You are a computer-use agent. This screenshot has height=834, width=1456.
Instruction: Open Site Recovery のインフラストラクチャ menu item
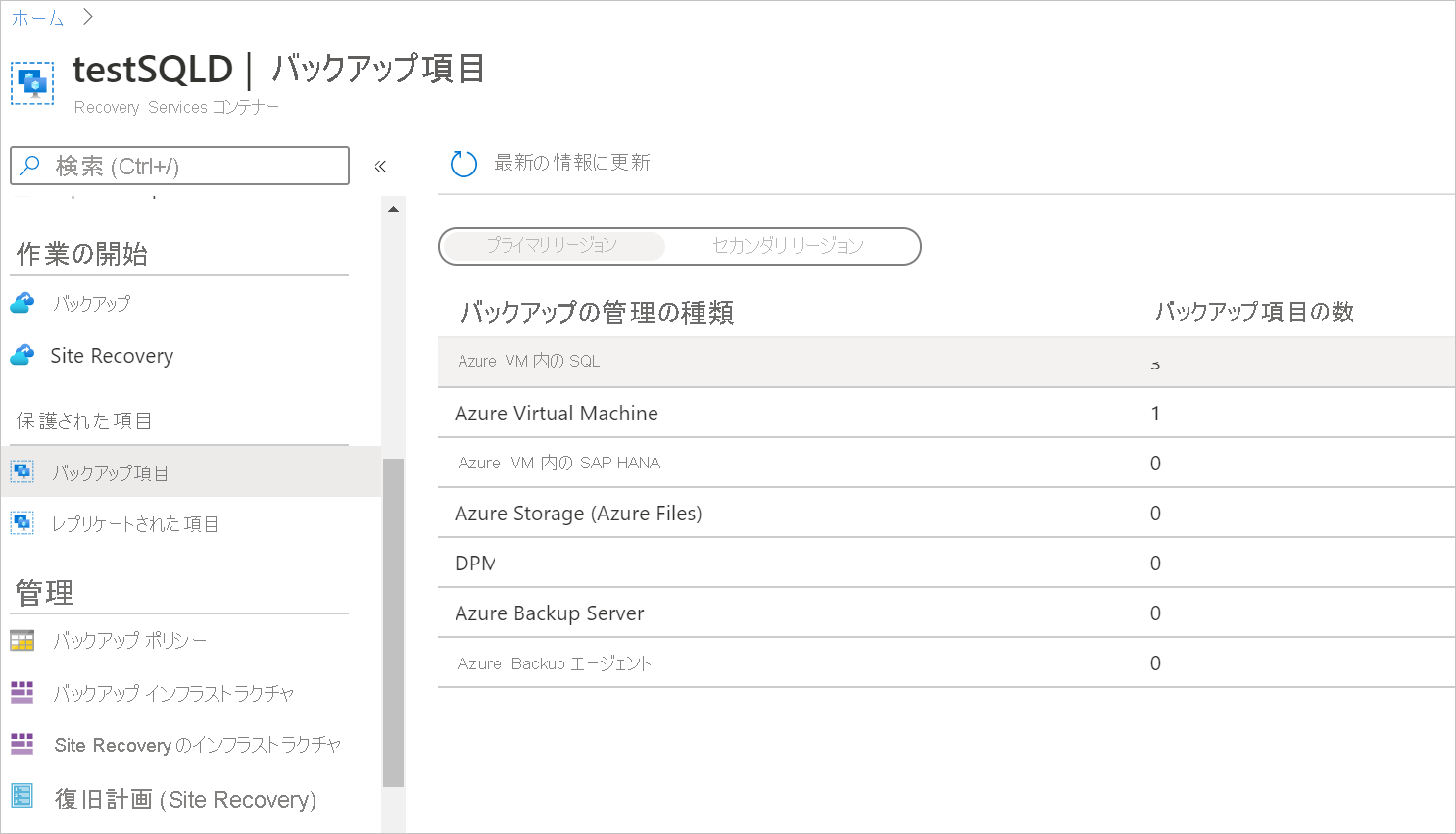click(198, 746)
